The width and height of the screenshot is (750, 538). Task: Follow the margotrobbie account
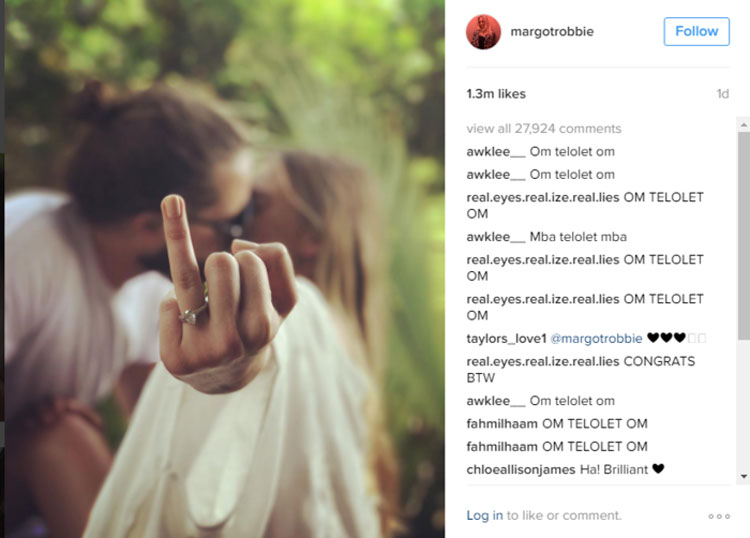tap(696, 32)
